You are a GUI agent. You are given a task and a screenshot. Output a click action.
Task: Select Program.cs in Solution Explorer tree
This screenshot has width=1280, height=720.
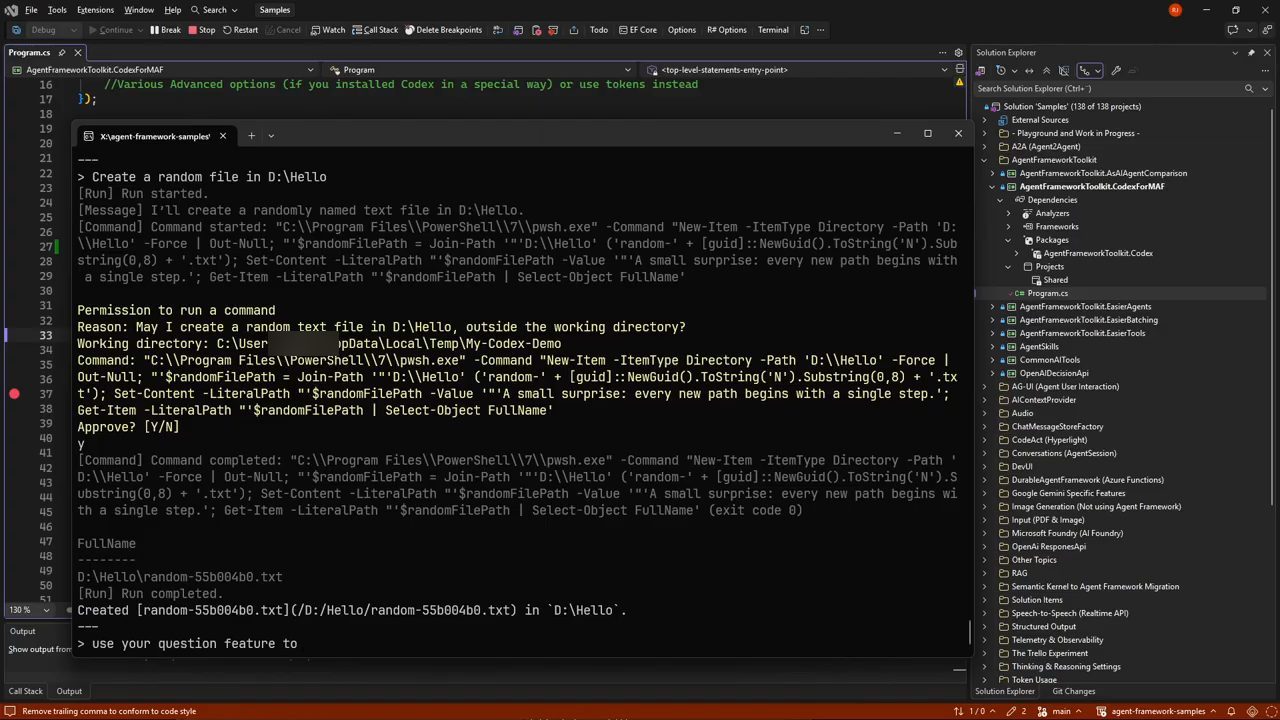click(x=1047, y=293)
